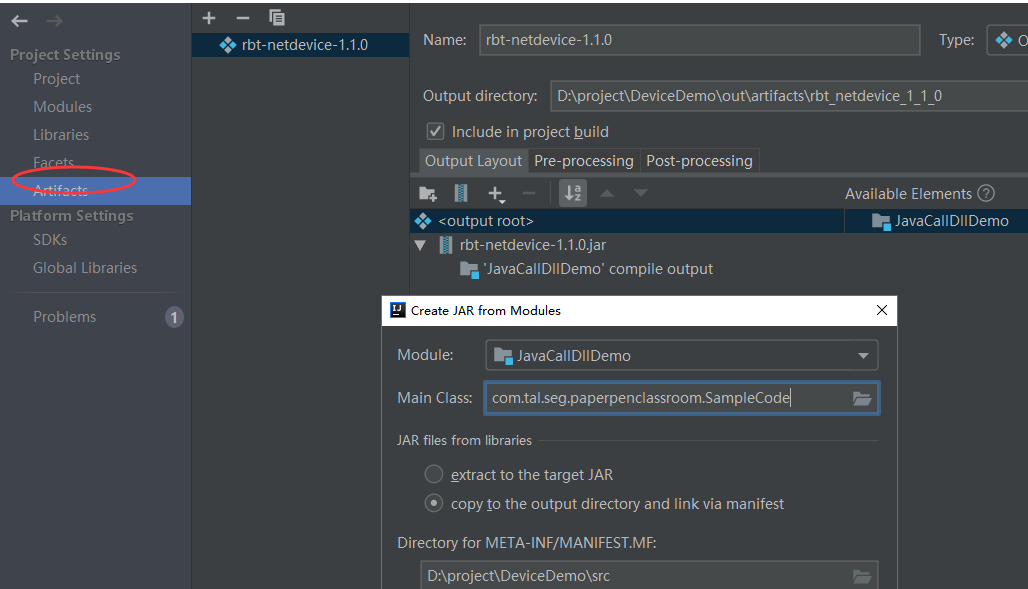Switch to the Post-processing tab
The image size is (1028, 589).
coord(699,161)
